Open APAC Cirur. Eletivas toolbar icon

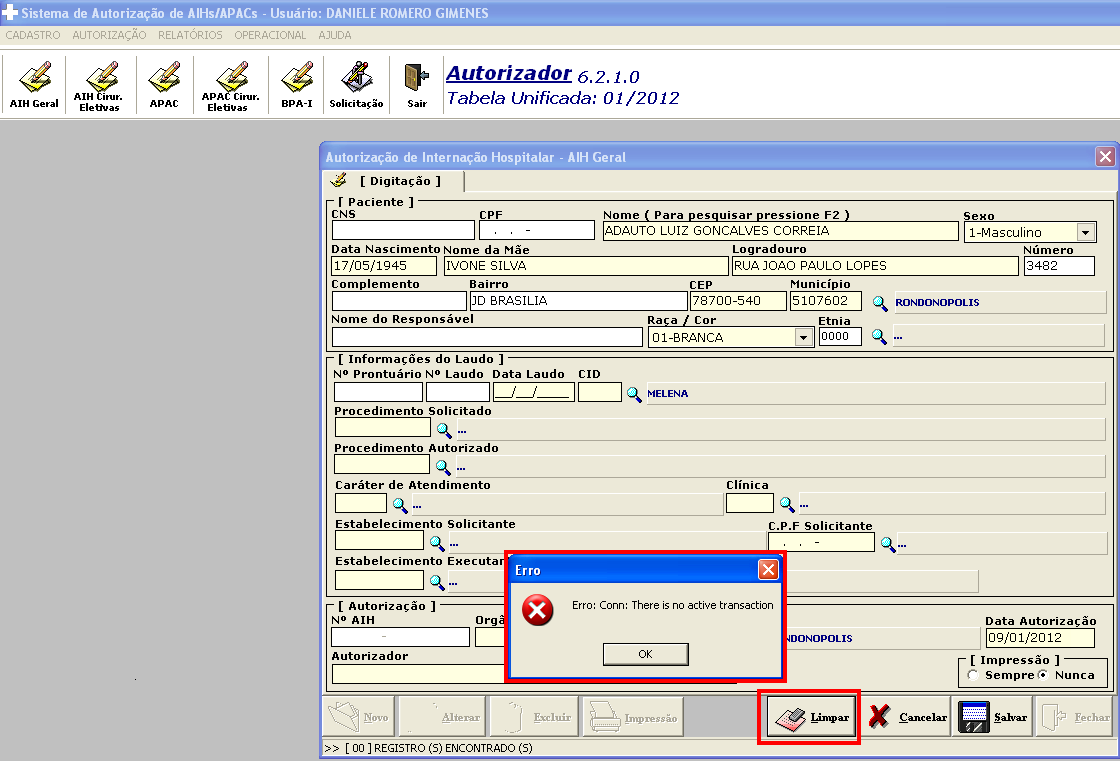[x=229, y=84]
